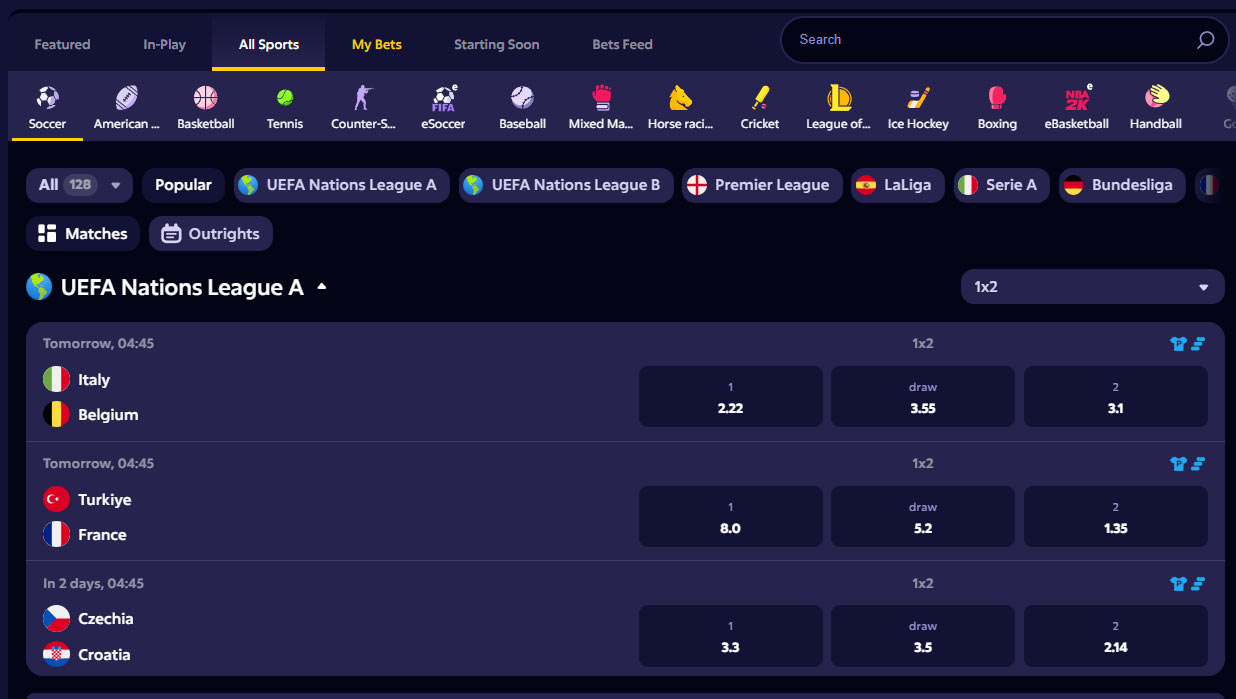The image size is (1236, 699).
Task: Open the All 128 leagues dropdown
Action: tap(79, 185)
